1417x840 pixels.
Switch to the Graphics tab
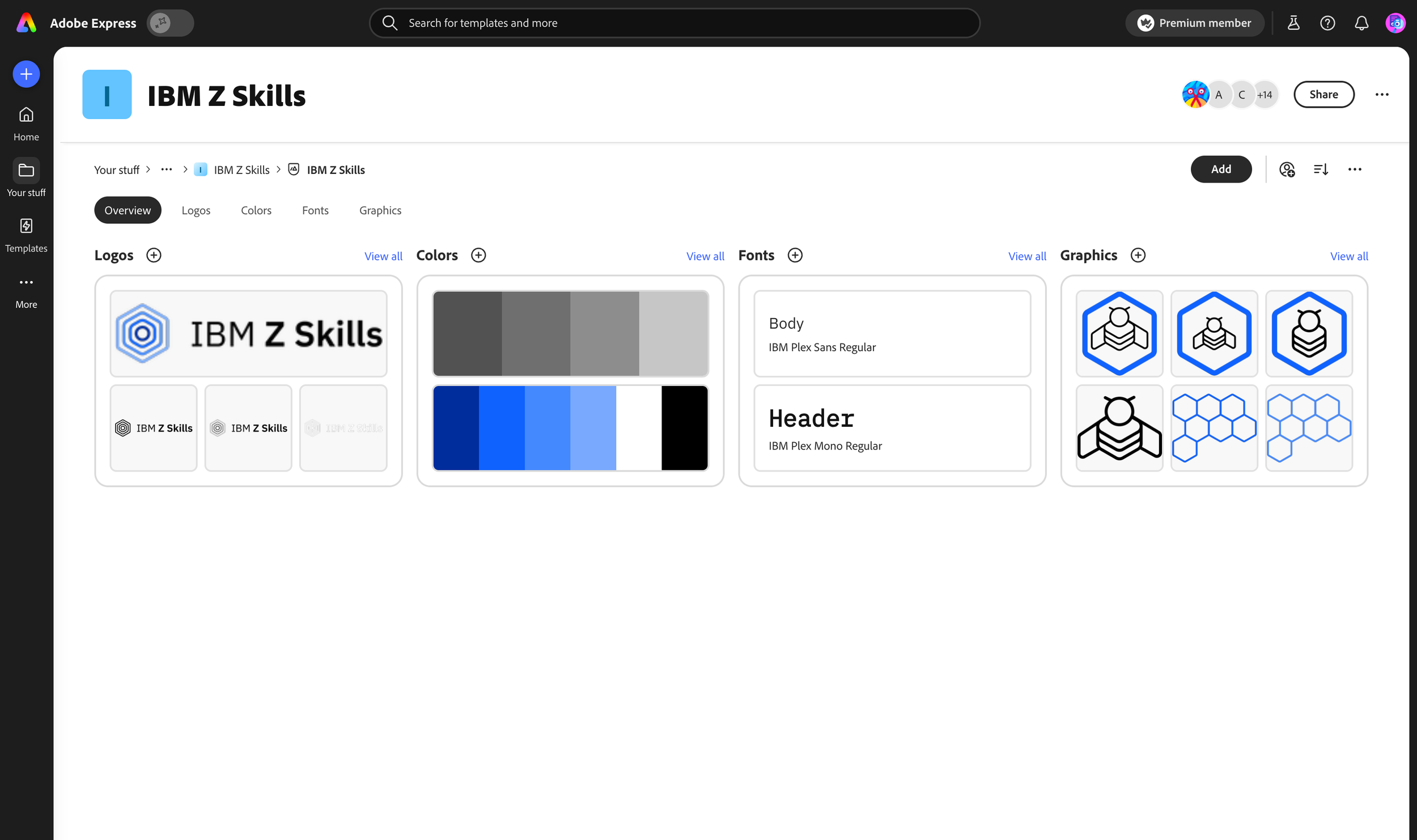point(380,210)
